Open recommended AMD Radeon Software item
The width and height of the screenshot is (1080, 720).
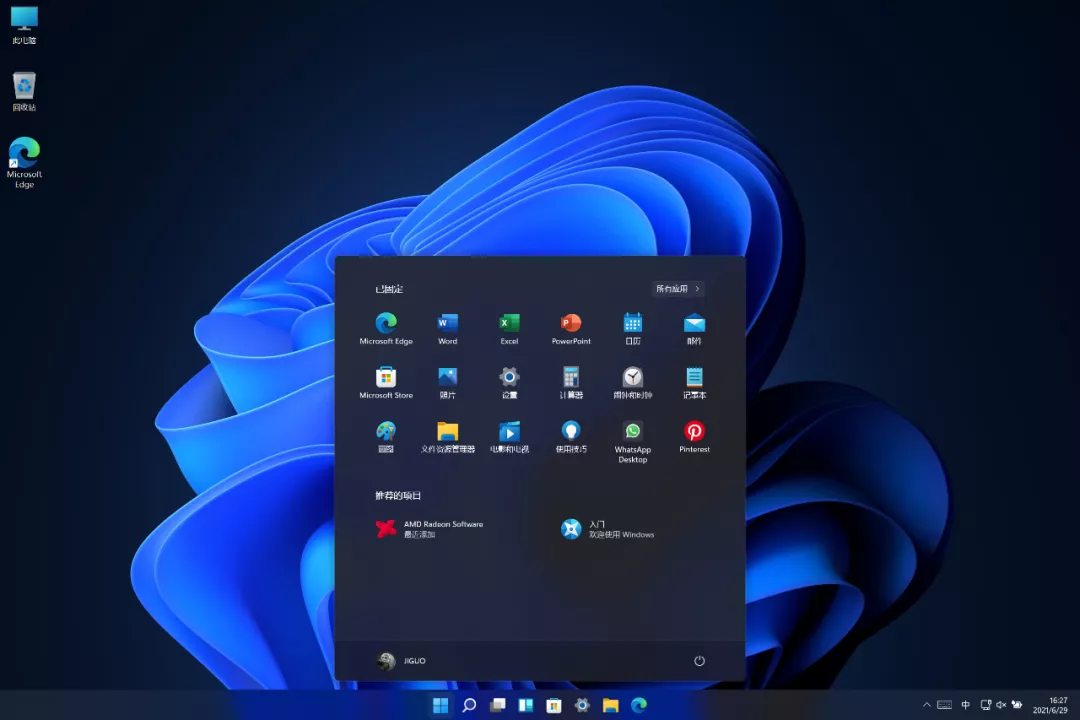click(430, 528)
